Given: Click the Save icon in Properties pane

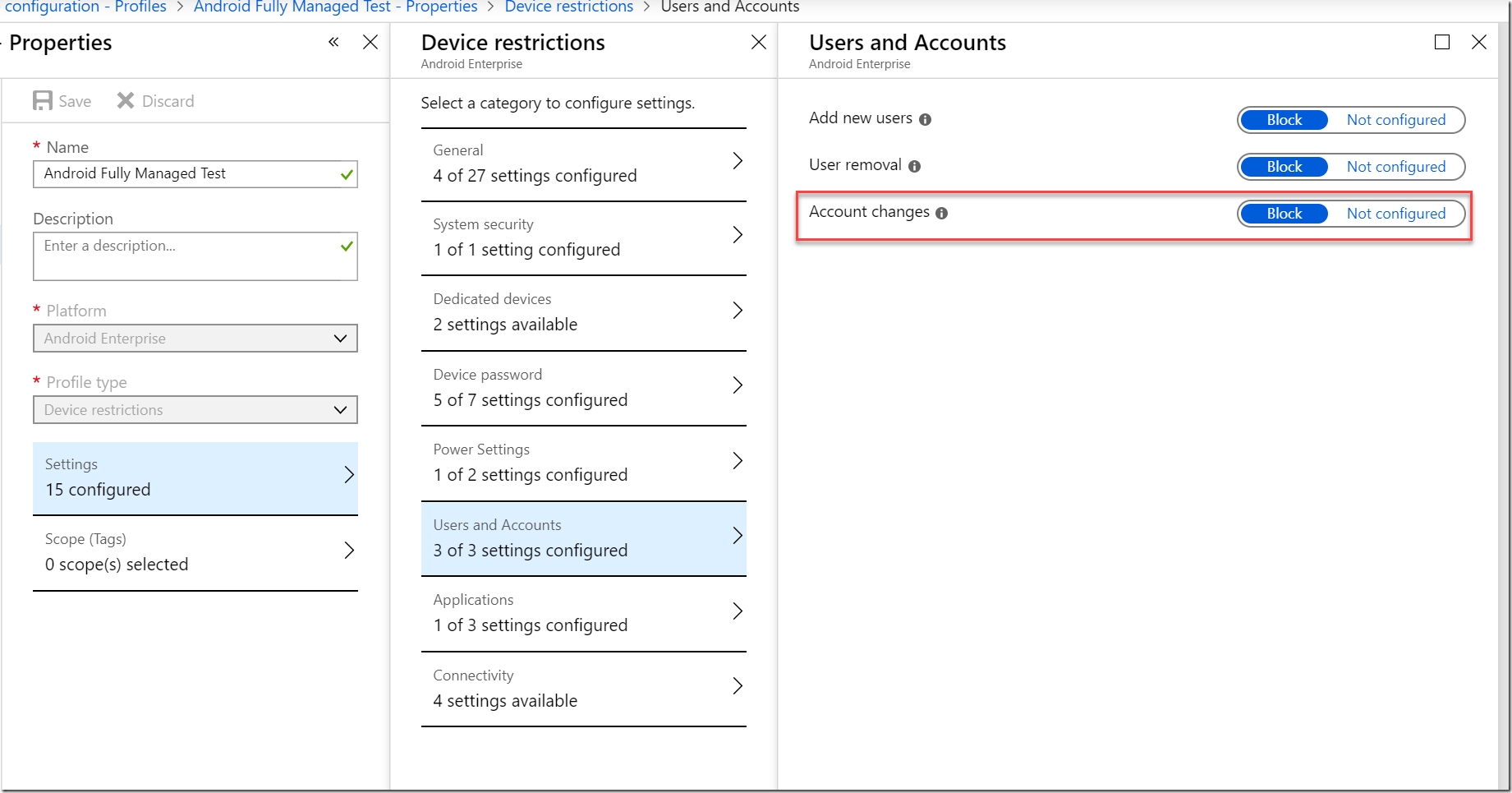Looking at the screenshot, I should tap(43, 100).
